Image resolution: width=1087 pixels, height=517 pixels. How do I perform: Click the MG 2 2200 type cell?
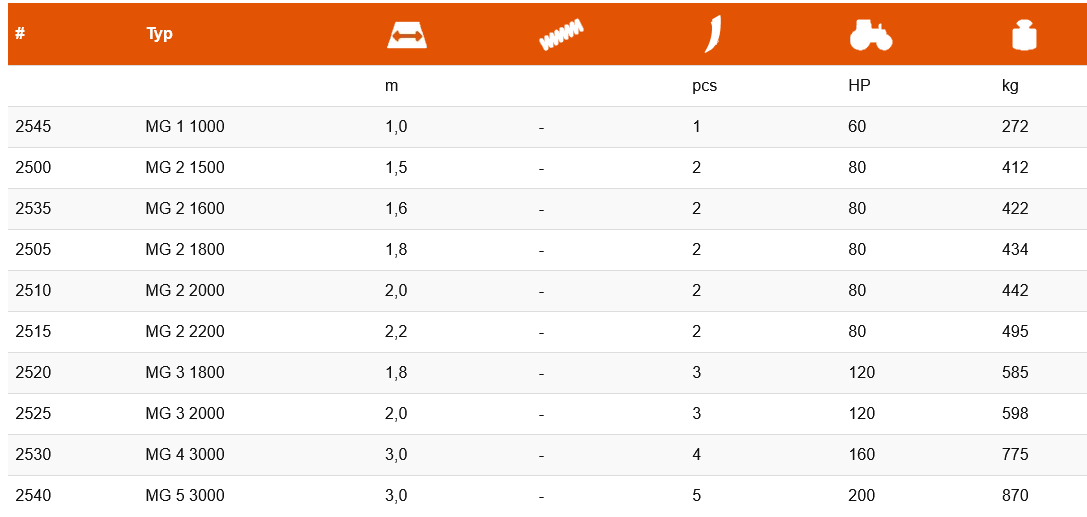tap(185, 332)
